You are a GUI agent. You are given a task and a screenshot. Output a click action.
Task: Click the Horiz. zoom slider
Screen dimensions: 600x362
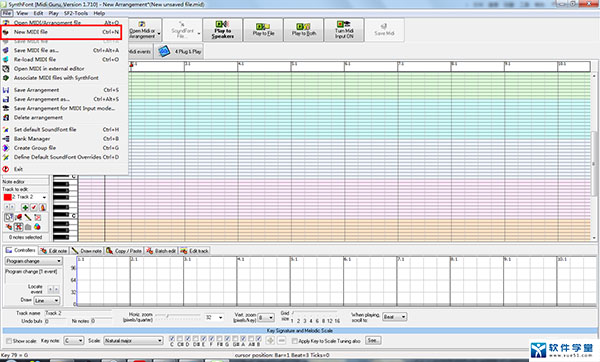tap(178, 316)
